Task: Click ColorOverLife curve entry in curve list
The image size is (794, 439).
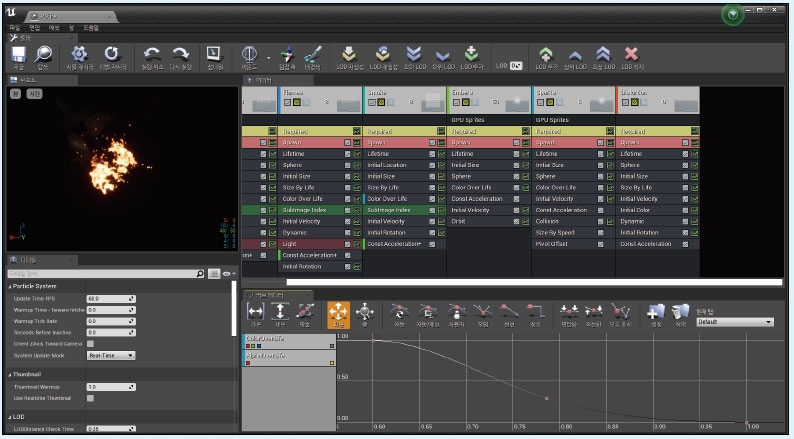Action: pyautogui.click(x=289, y=342)
